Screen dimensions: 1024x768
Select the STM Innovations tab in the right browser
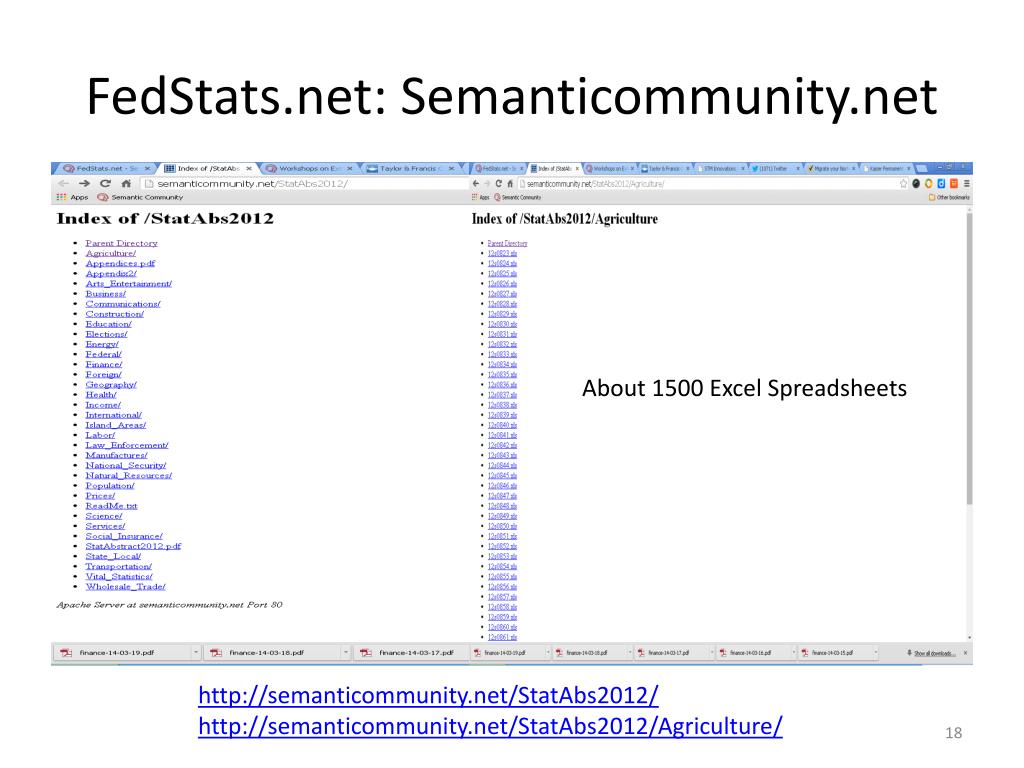click(720, 168)
